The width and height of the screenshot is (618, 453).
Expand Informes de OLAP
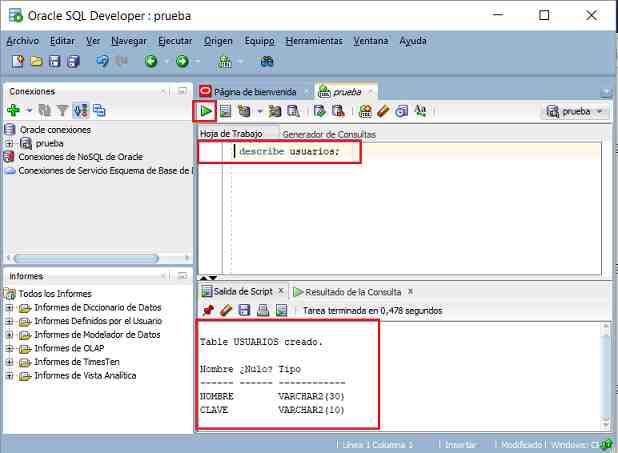coord(9,349)
